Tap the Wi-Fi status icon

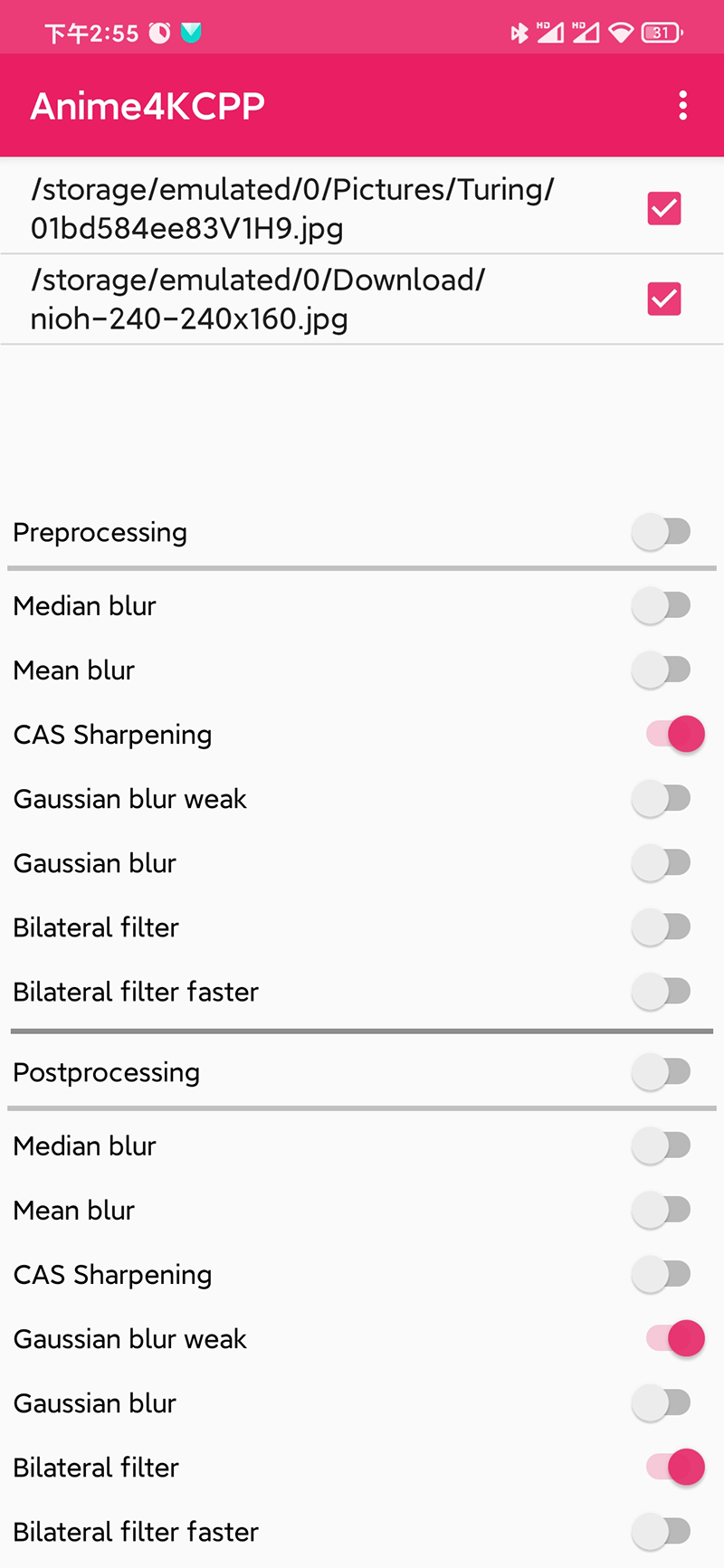621,33
